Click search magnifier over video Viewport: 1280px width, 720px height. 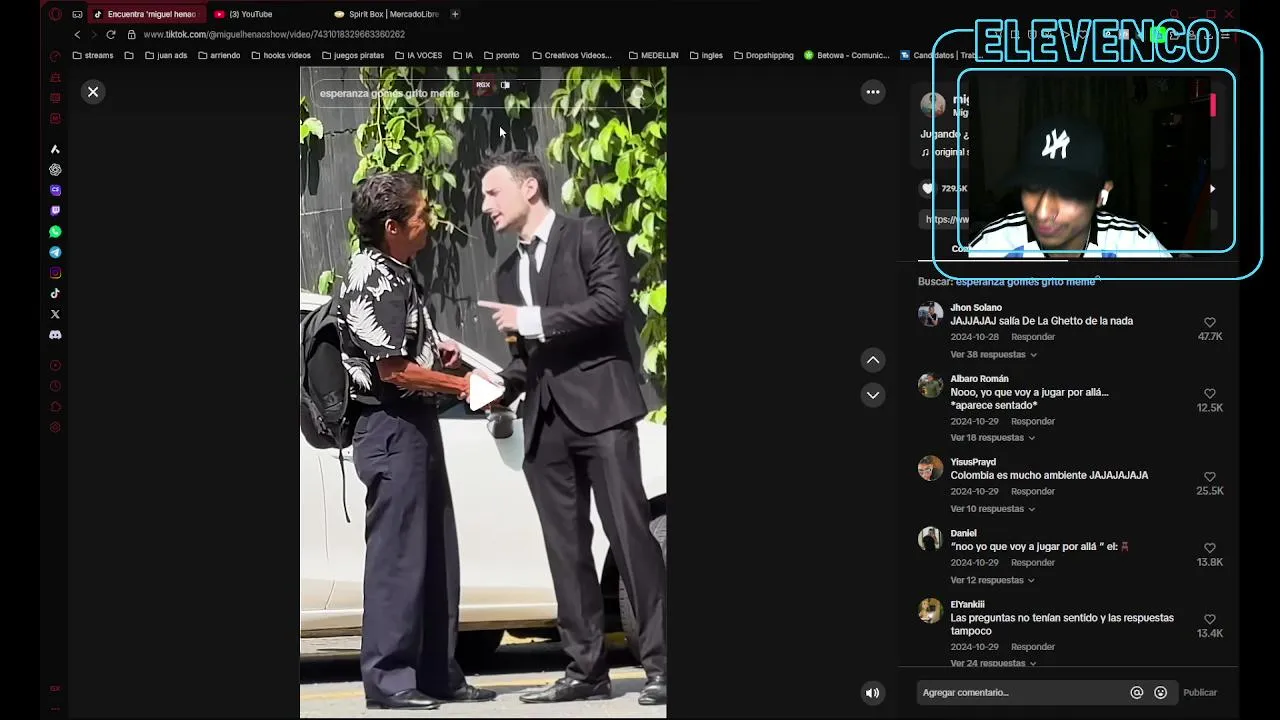coord(637,94)
